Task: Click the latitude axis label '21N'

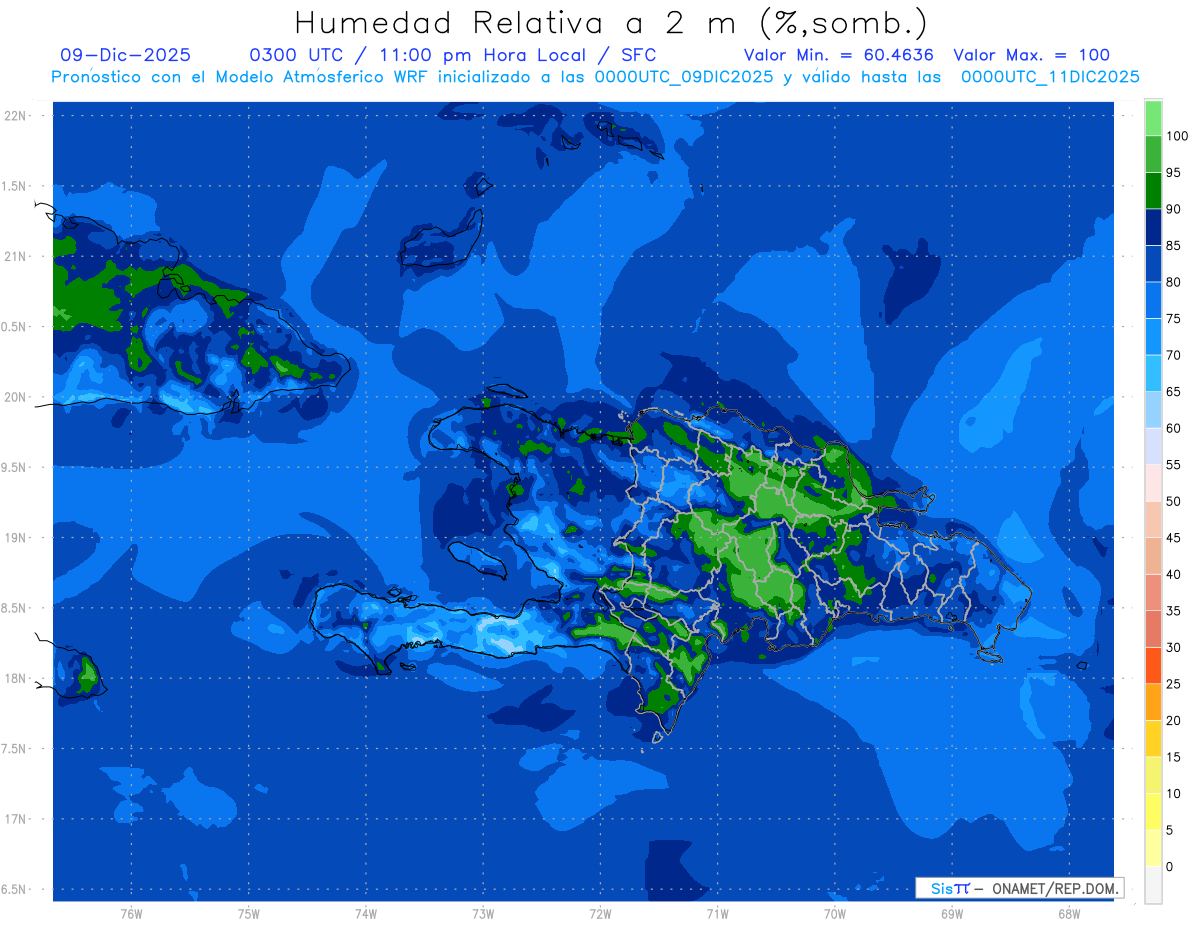Action: 15,256
